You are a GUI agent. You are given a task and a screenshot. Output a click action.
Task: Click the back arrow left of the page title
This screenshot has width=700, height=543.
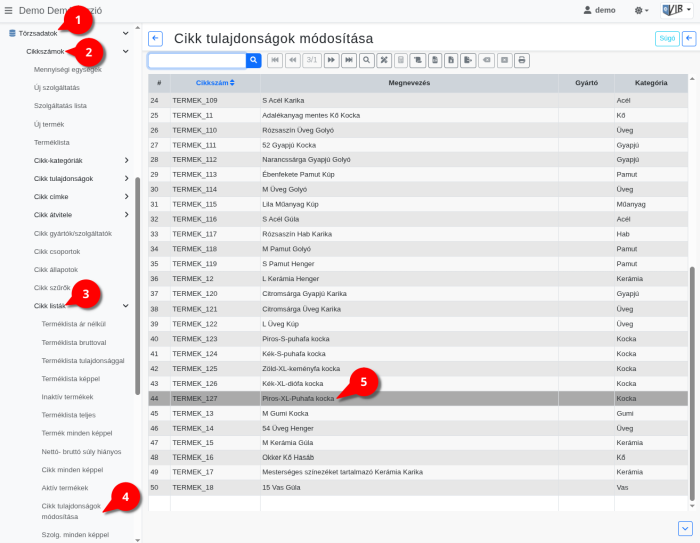pos(155,38)
